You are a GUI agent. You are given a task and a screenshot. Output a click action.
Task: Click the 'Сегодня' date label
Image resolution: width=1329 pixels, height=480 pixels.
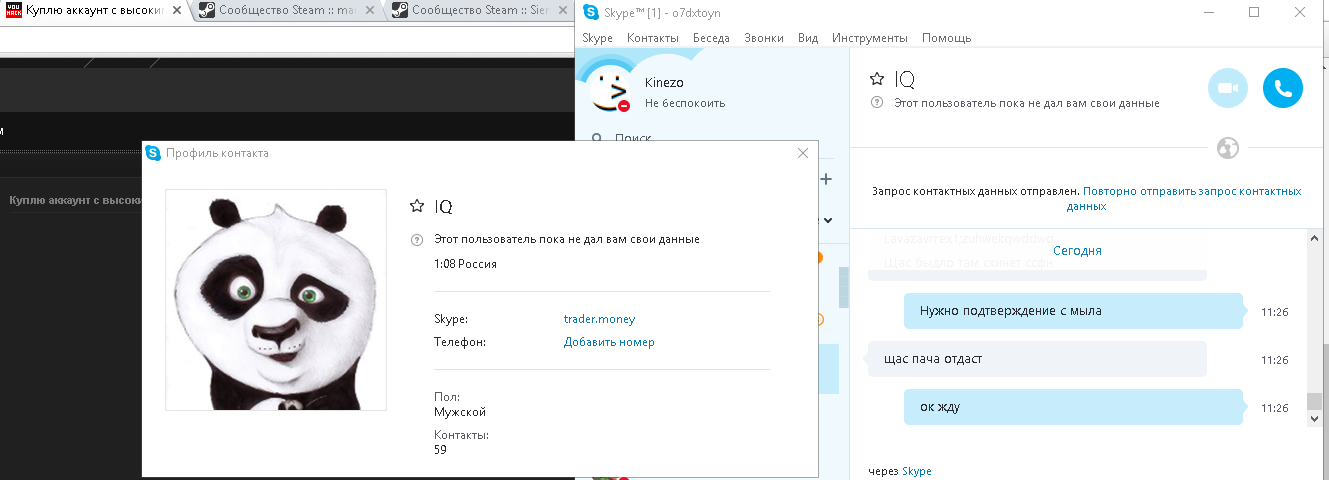(1077, 251)
